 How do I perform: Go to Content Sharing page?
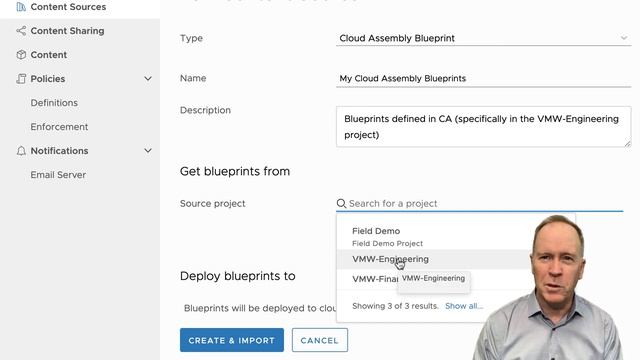pyautogui.click(x=67, y=31)
